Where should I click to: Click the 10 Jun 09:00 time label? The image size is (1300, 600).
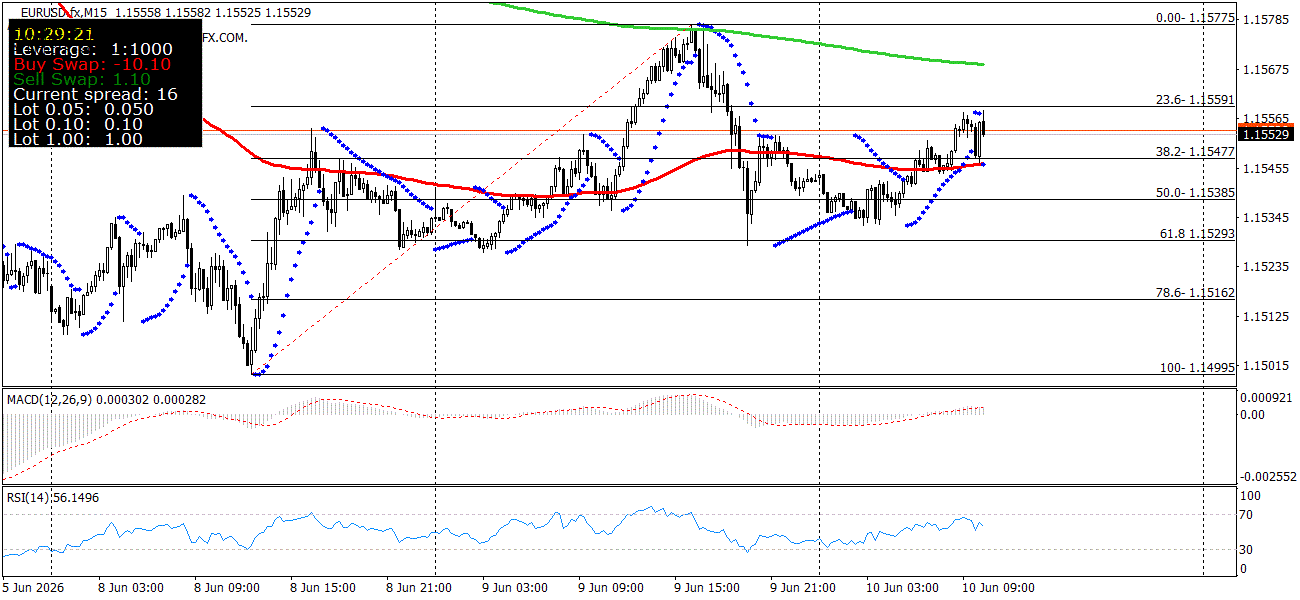click(x=998, y=587)
